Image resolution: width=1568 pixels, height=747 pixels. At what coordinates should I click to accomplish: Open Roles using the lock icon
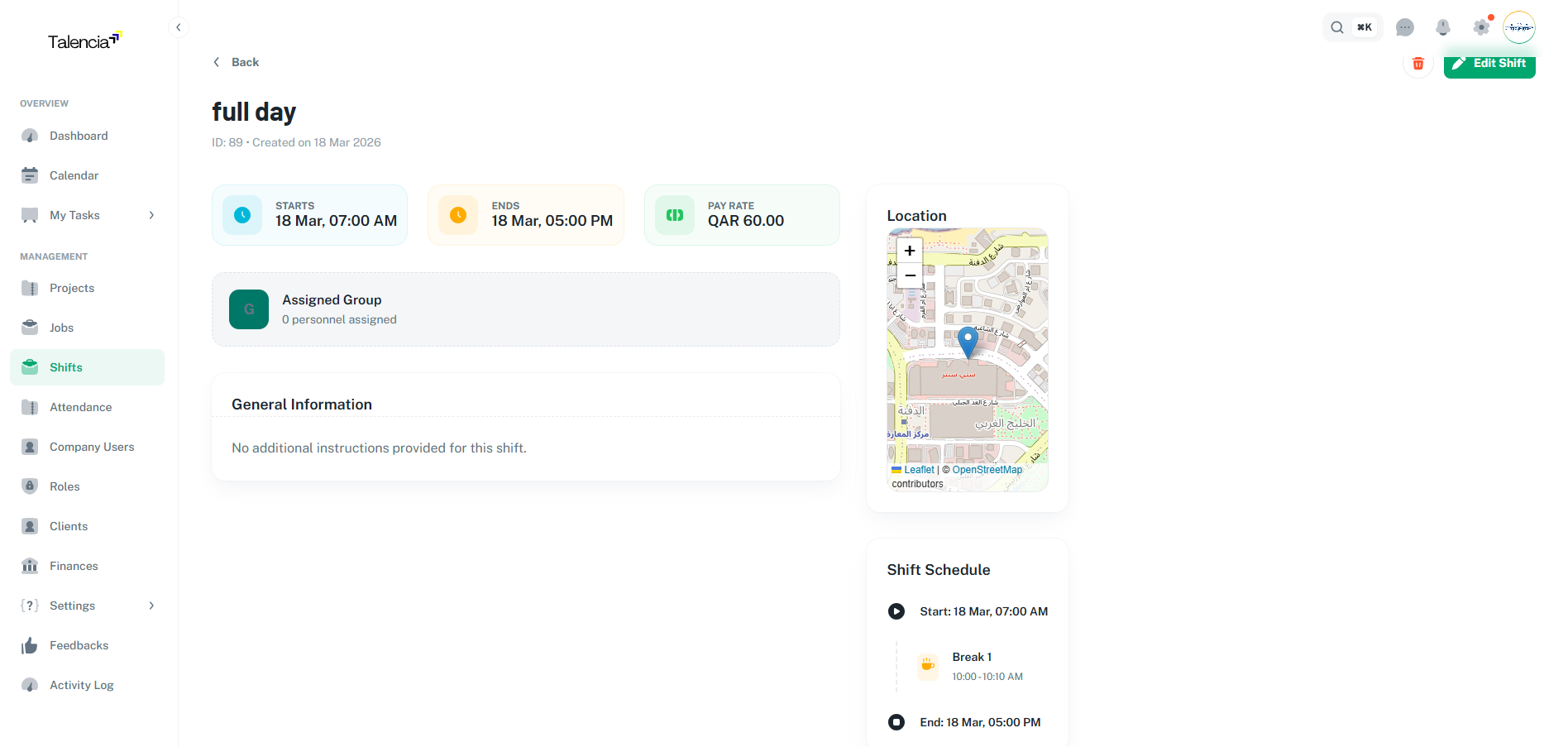point(30,486)
